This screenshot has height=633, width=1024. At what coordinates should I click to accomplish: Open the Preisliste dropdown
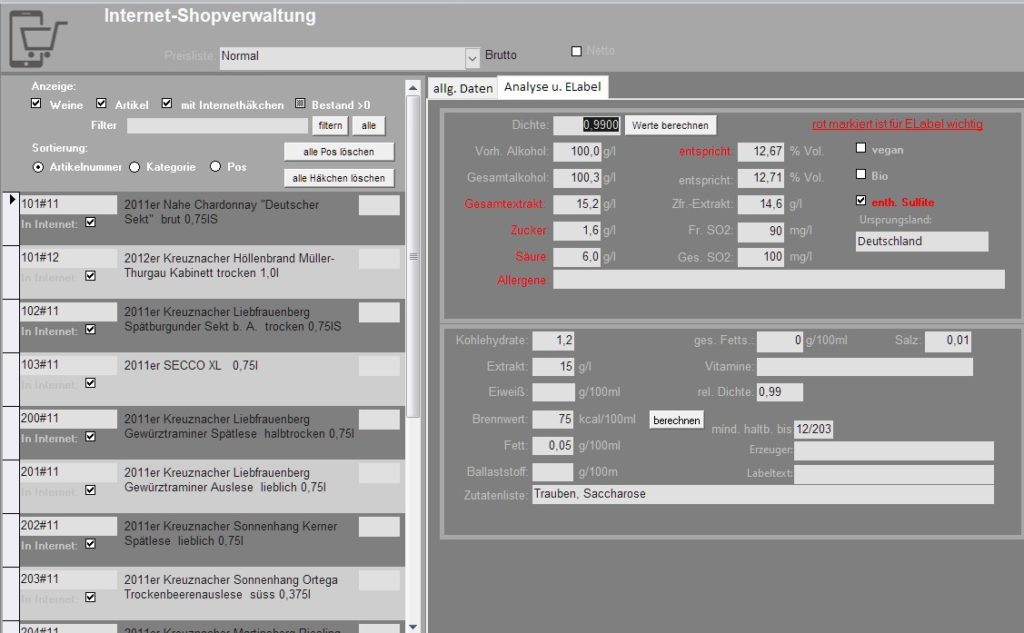(x=472, y=57)
